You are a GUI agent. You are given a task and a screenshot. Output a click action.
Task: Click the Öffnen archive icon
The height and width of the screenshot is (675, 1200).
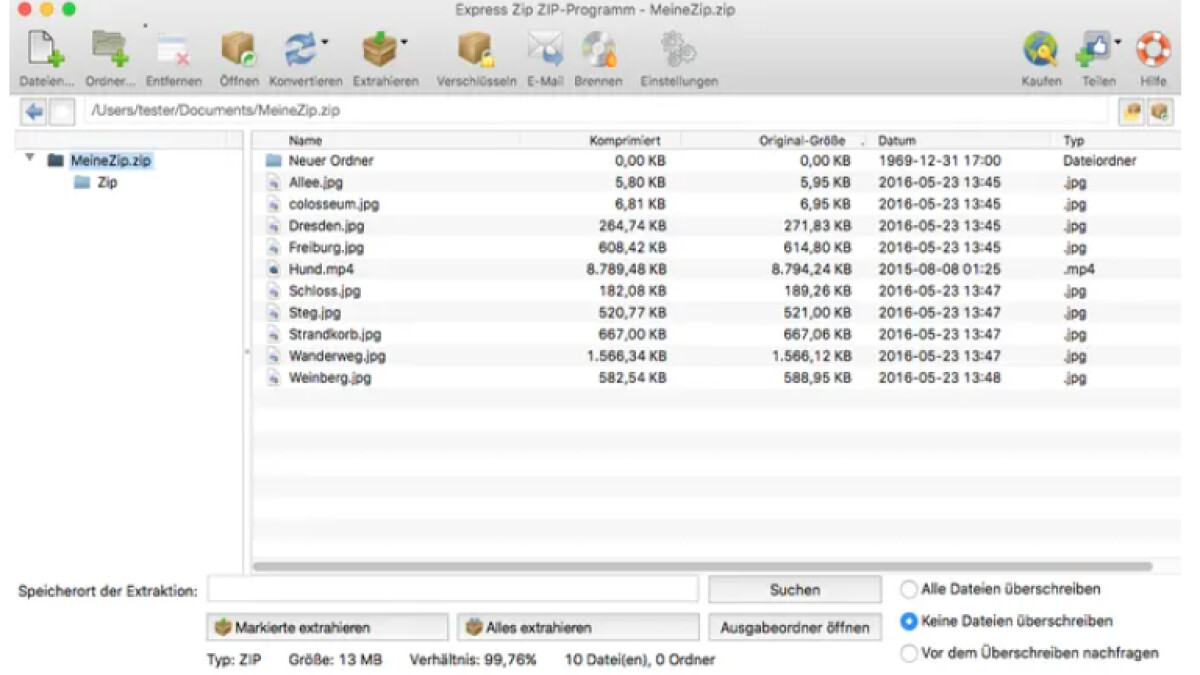(x=238, y=49)
